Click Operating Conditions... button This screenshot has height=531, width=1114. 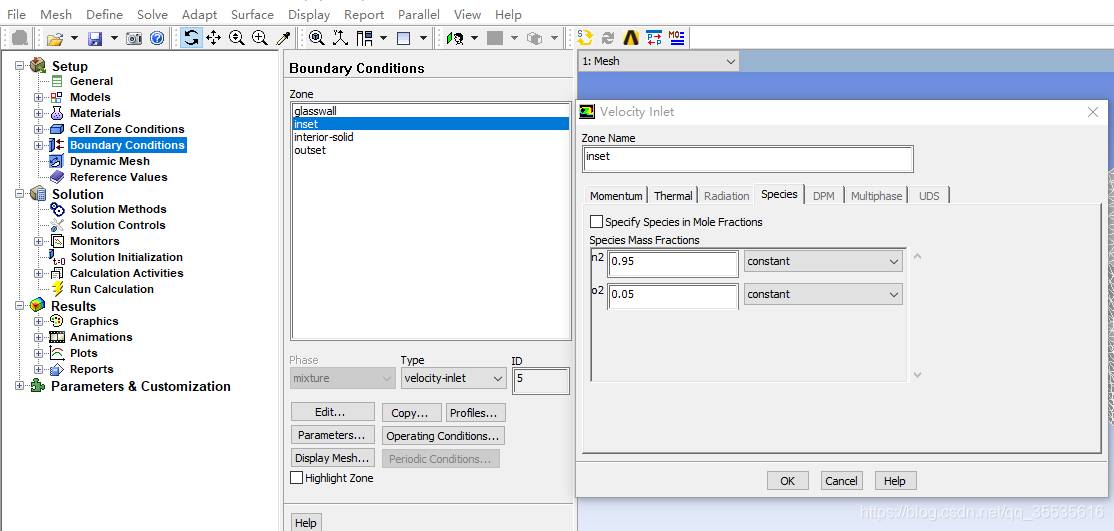(x=444, y=436)
